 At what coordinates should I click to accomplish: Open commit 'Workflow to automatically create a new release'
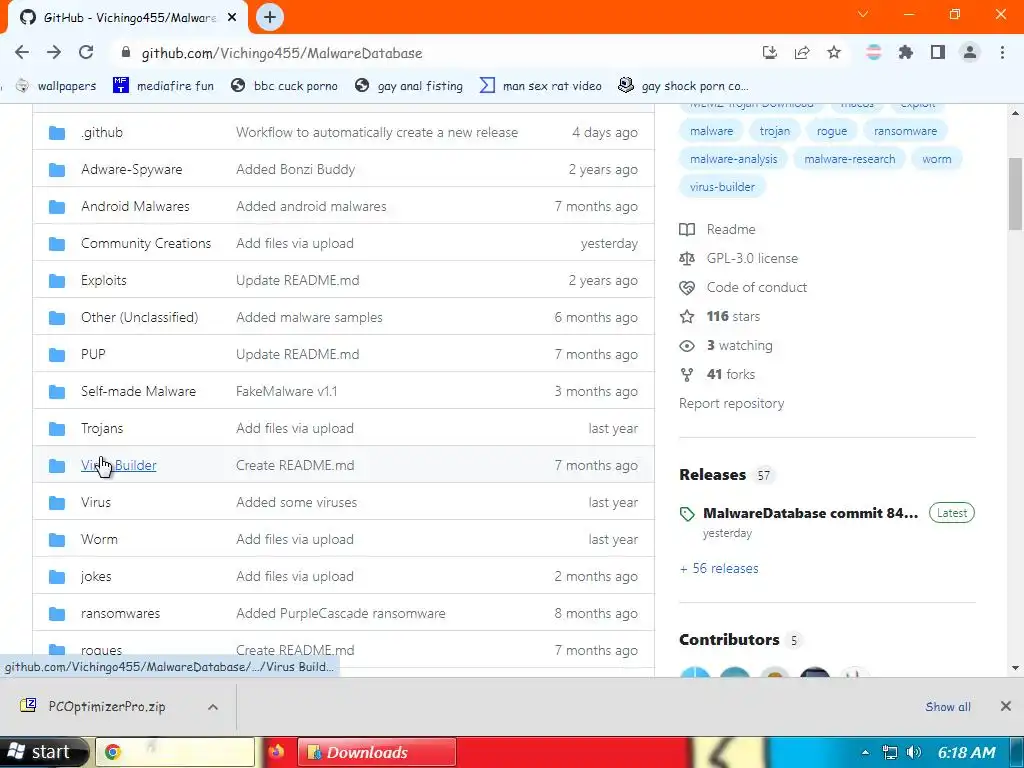[377, 133]
